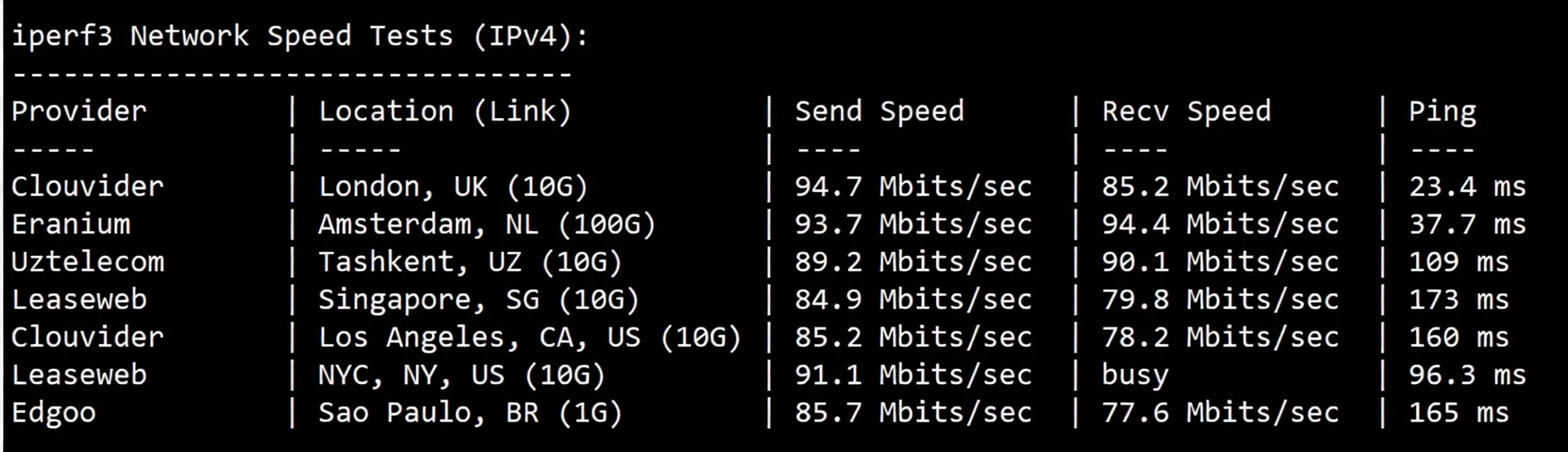Click the 77.6 Mbits/sec receive speed
Image resolution: width=1568 pixels, height=452 pixels.
1220,413
